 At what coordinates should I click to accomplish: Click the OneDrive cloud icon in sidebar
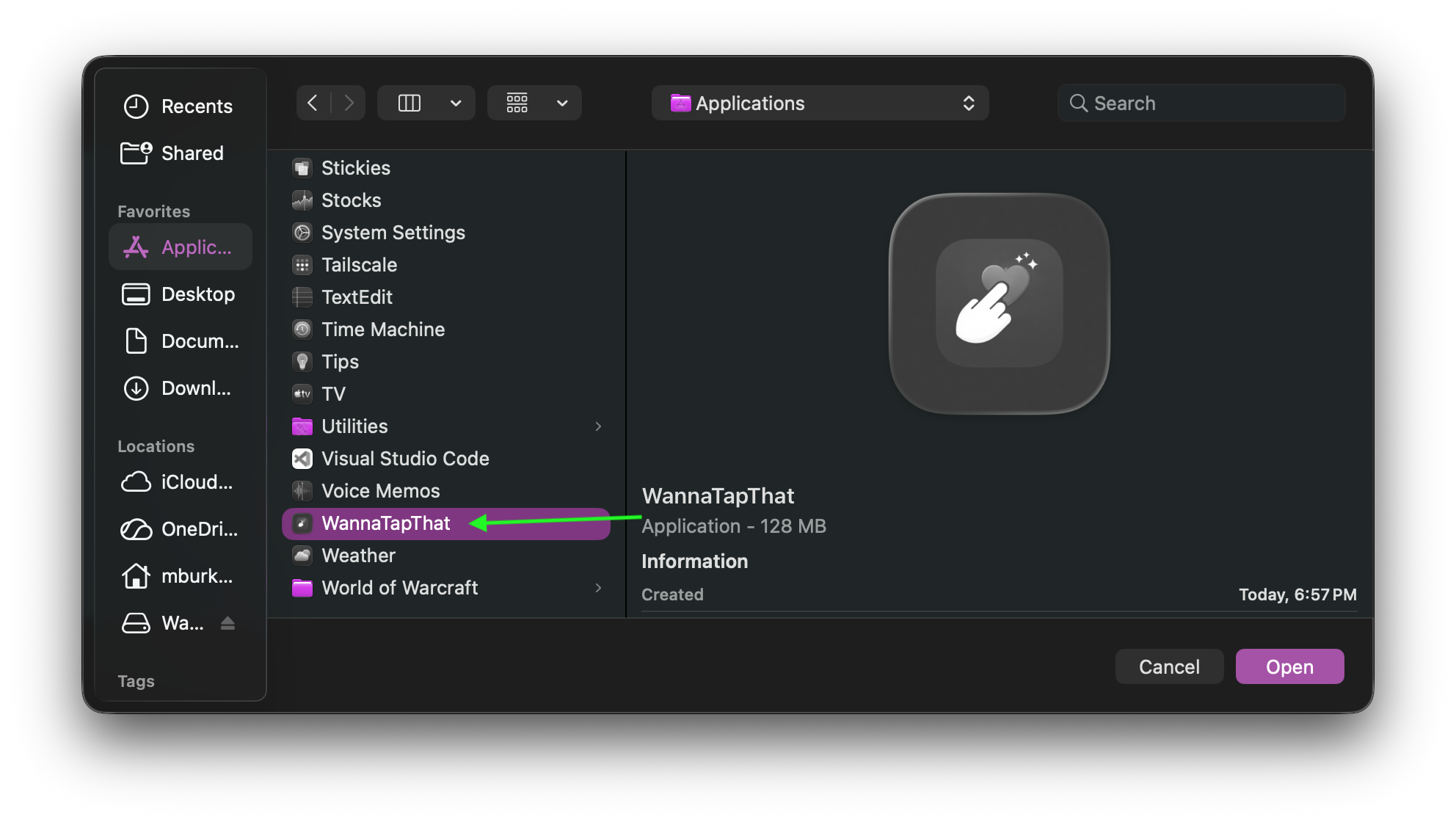coord(136,529)
